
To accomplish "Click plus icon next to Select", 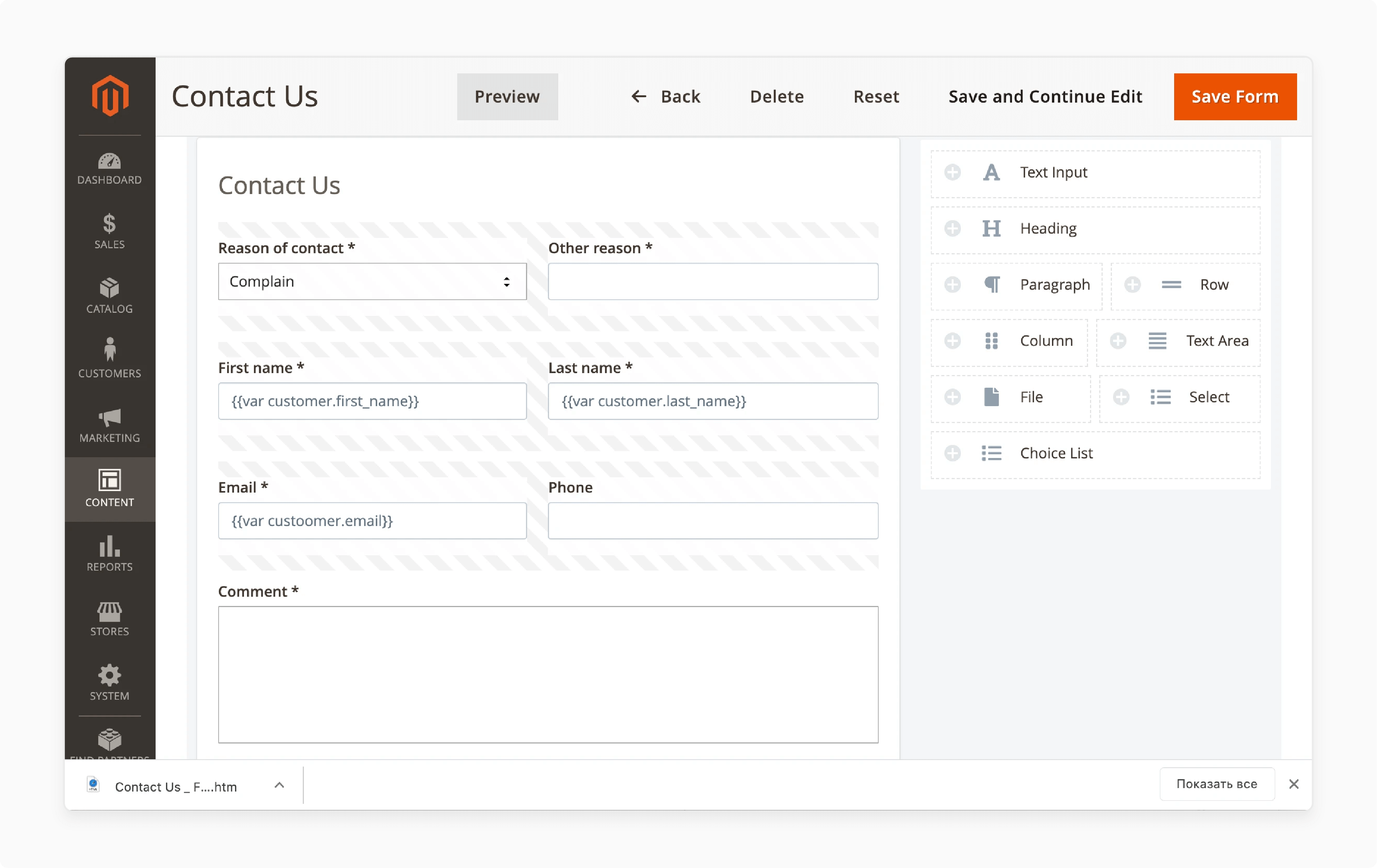I will pyautogui.click(x=1121, y=397).
